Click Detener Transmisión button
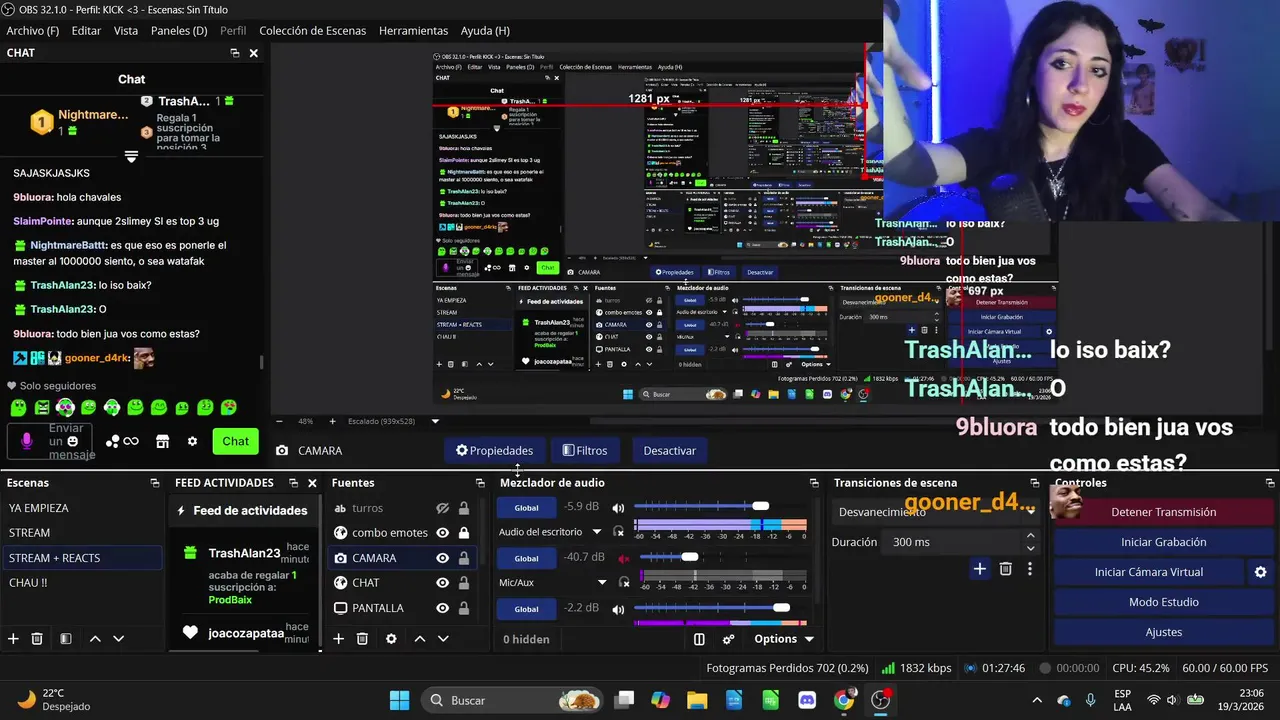 point(1163,512)
